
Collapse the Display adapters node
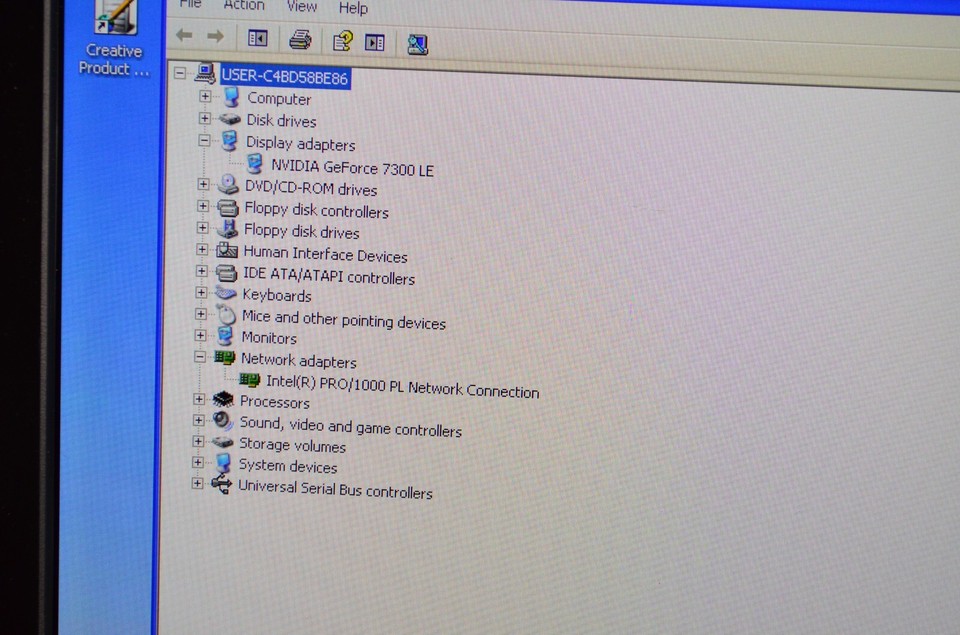[206, 142]
